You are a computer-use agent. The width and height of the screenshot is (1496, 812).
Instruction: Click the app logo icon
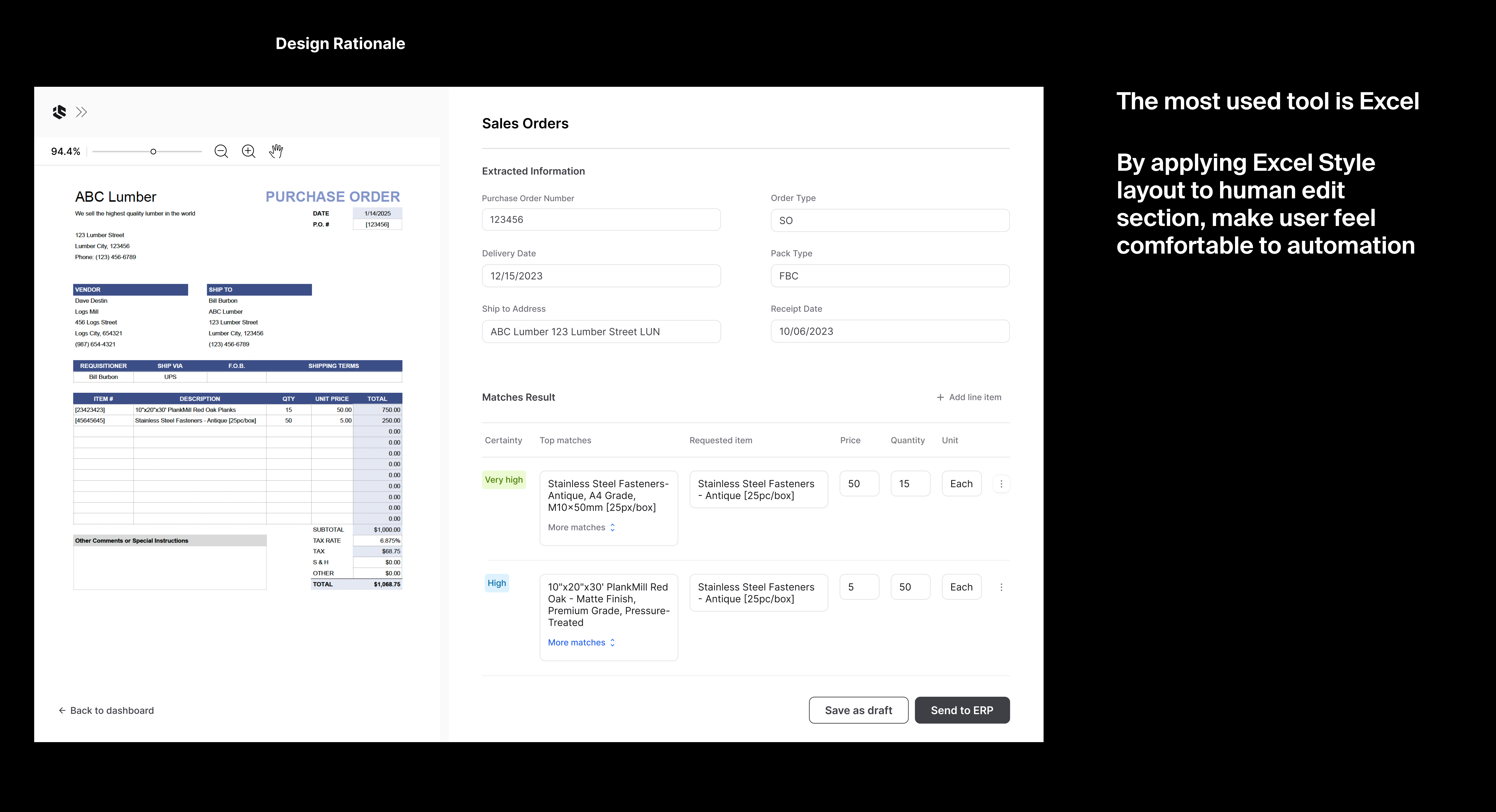click(59, 112)
